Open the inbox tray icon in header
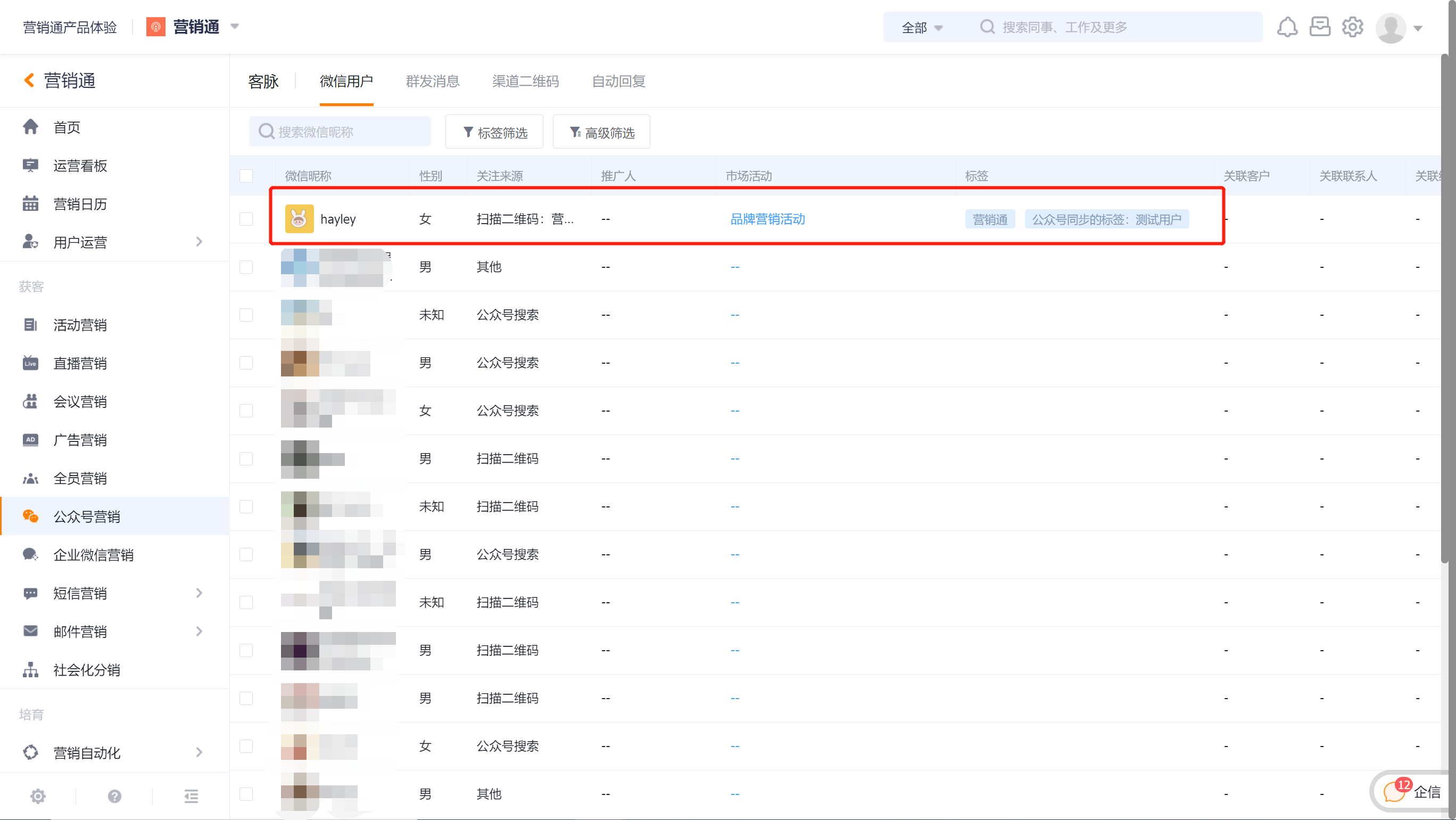Image resolution: width=1456 pixels, height=820 pixels. point(1320,27)
